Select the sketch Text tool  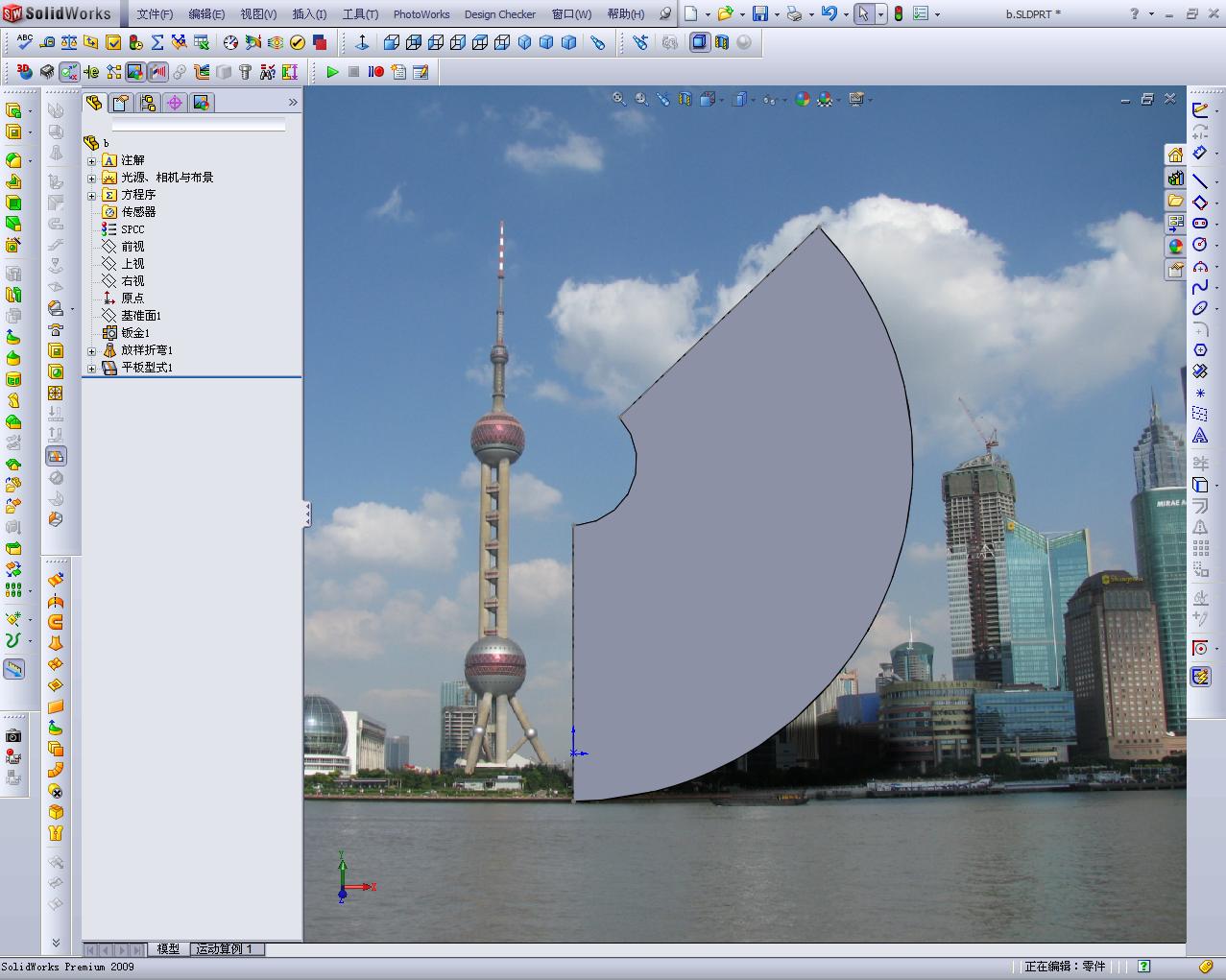(x=1200, y=436)
